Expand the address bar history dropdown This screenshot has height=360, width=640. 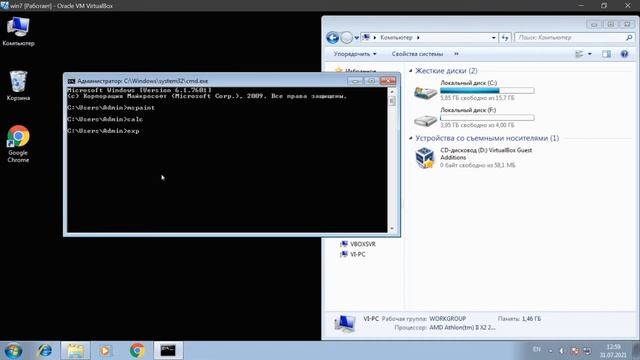pos(493,38)
